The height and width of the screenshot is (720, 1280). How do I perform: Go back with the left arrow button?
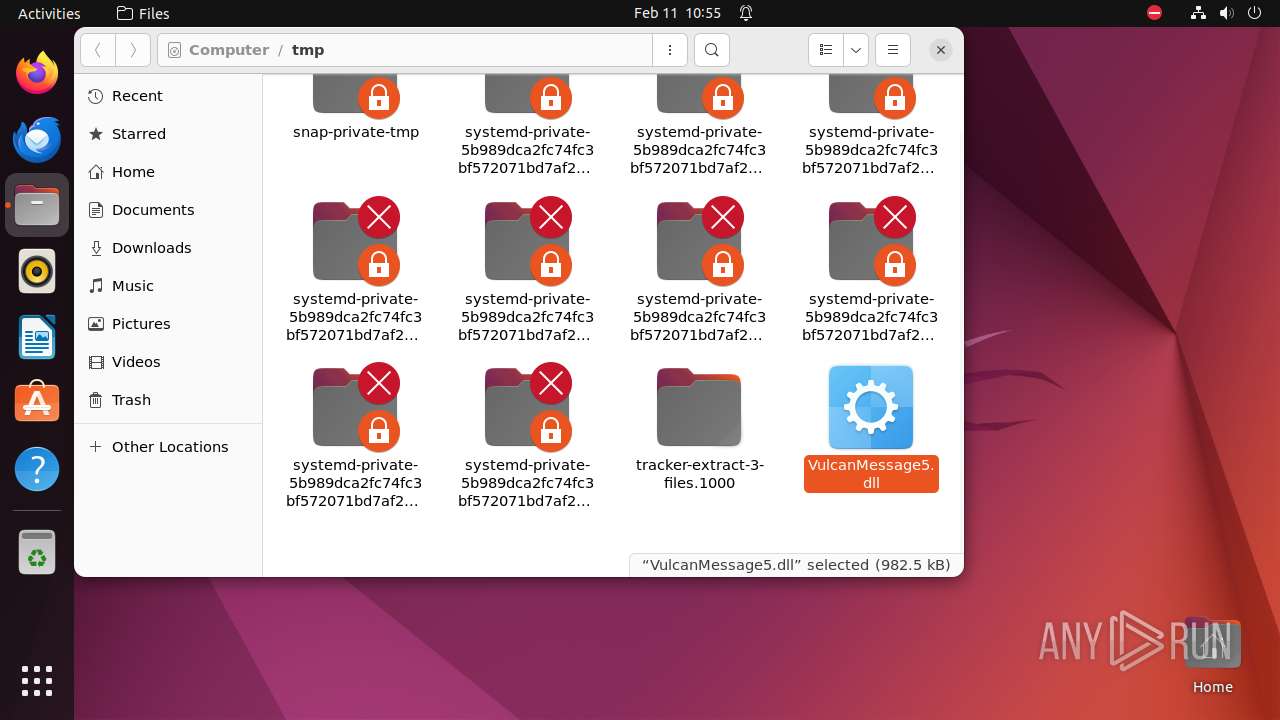tap(98, 50)
